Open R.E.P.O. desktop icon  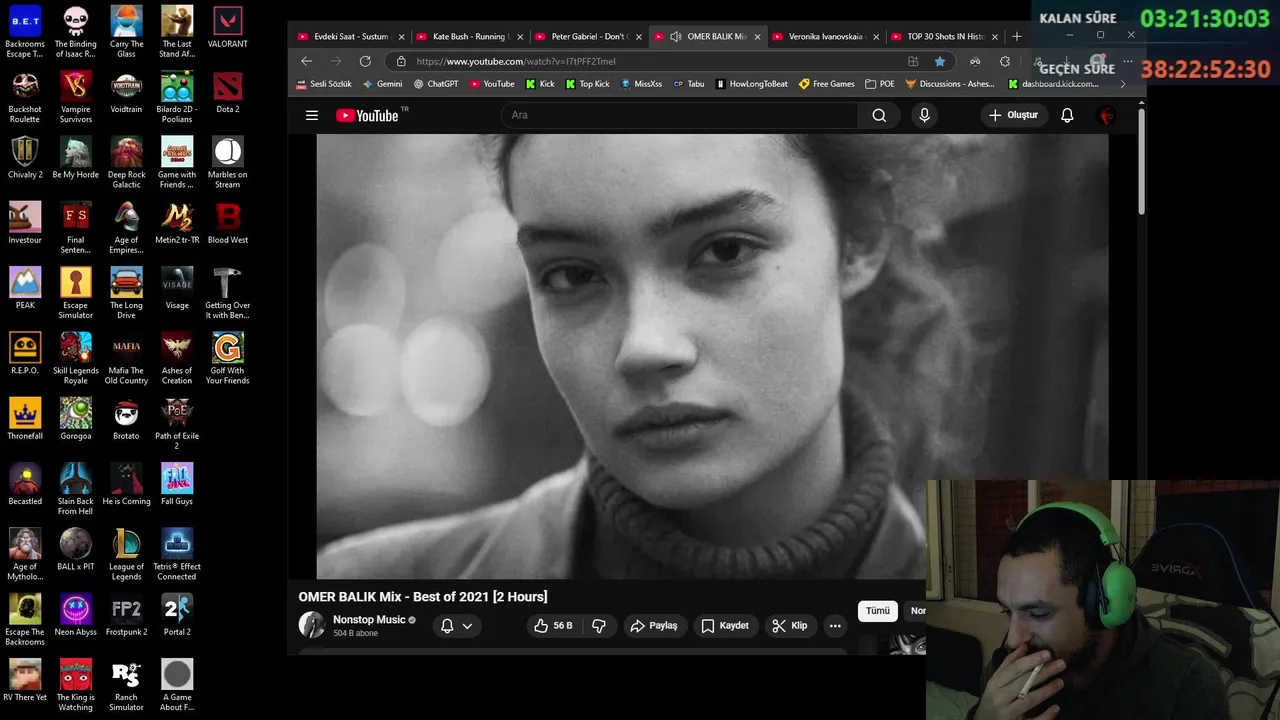point(25,354)
